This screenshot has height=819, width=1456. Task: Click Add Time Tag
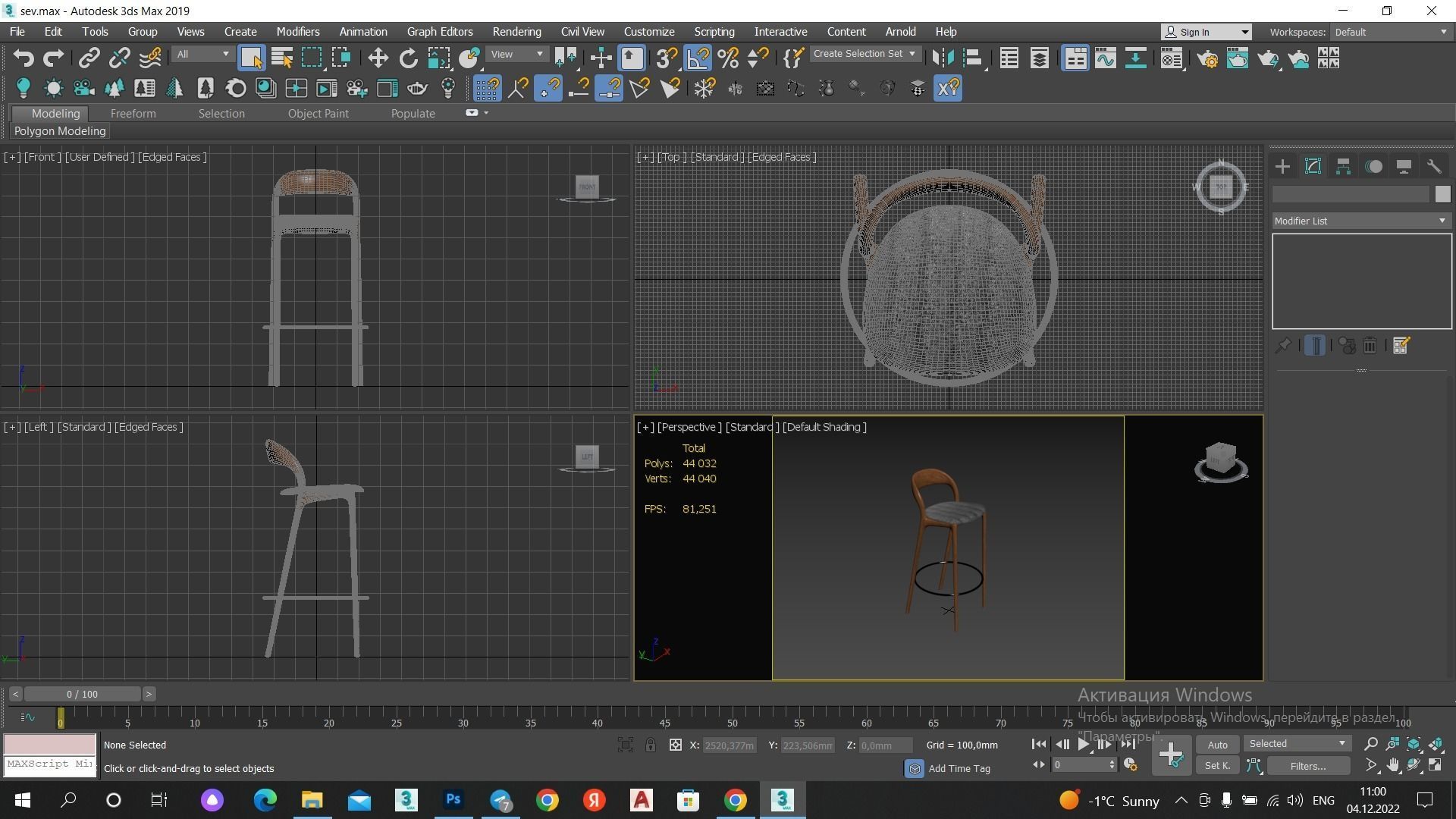pos(959,769)
